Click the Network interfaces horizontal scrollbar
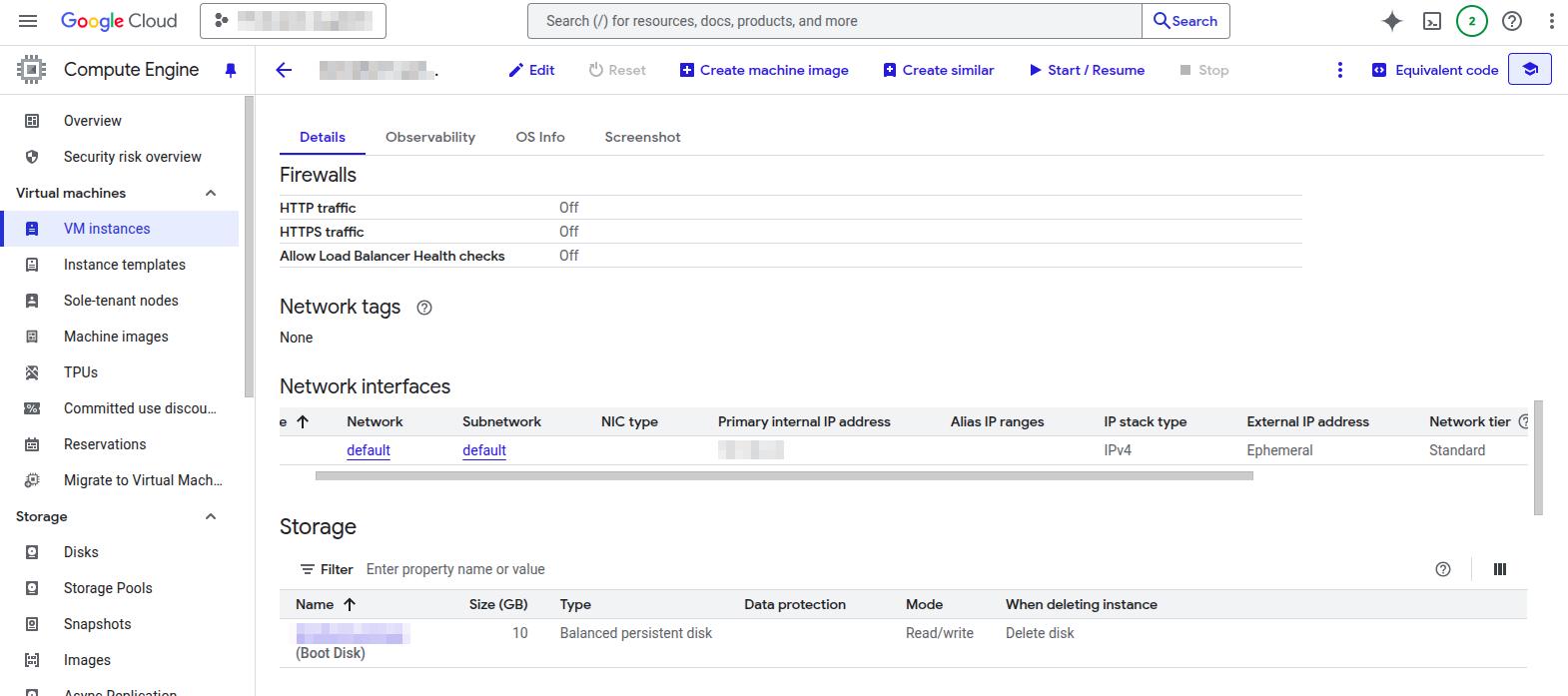Screen dimensions: 1568x696 [x=784, y=476]
